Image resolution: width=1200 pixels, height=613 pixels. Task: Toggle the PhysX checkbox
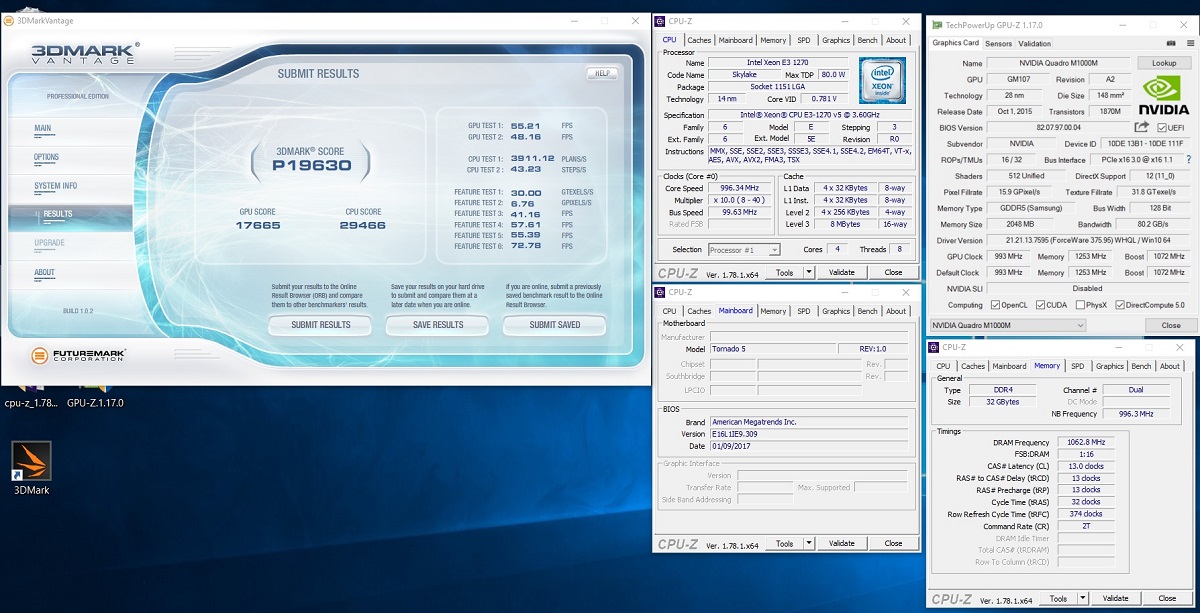coord(1079,305)
